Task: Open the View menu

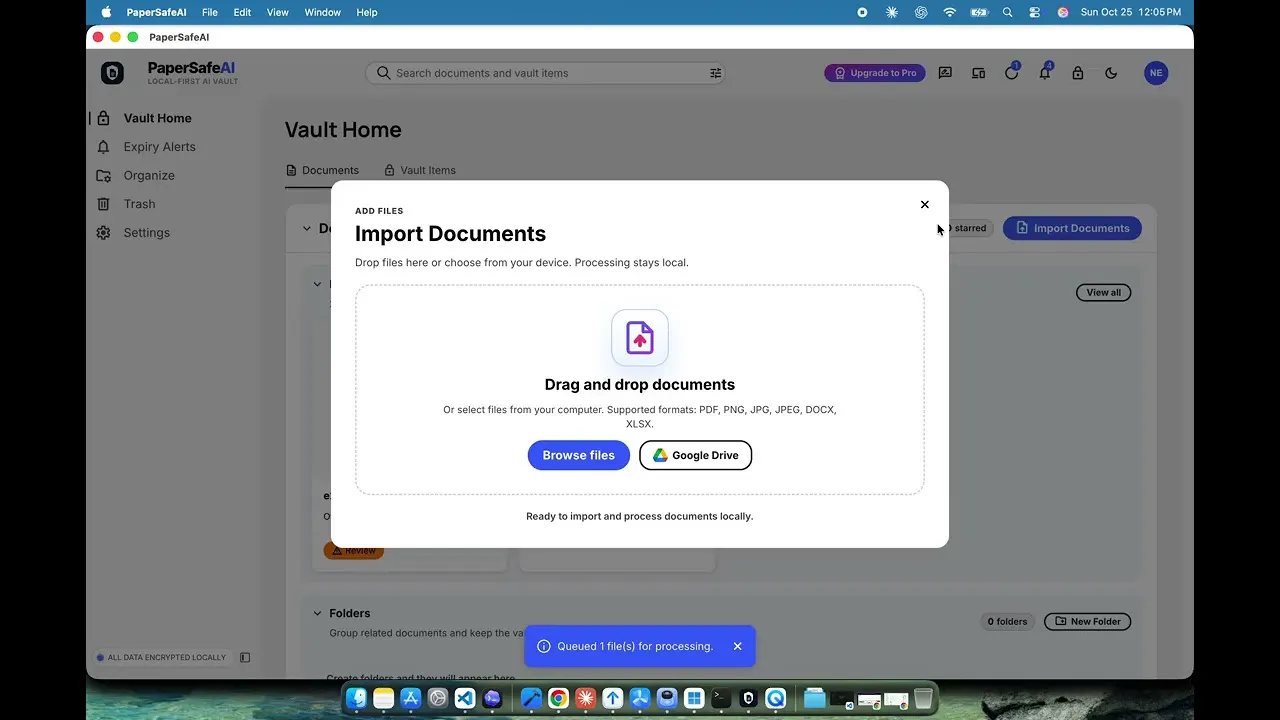Action: pyautogui.click(x=277, y=12)
